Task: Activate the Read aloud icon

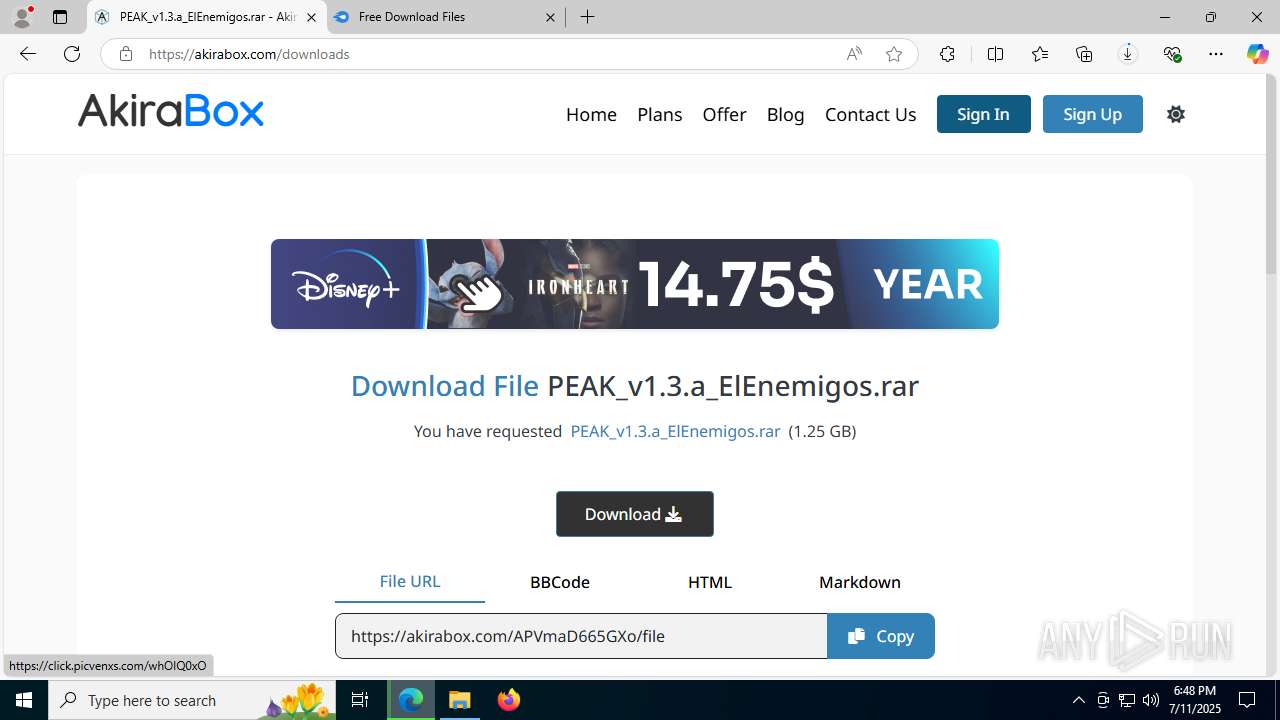Action: (854, 54)
